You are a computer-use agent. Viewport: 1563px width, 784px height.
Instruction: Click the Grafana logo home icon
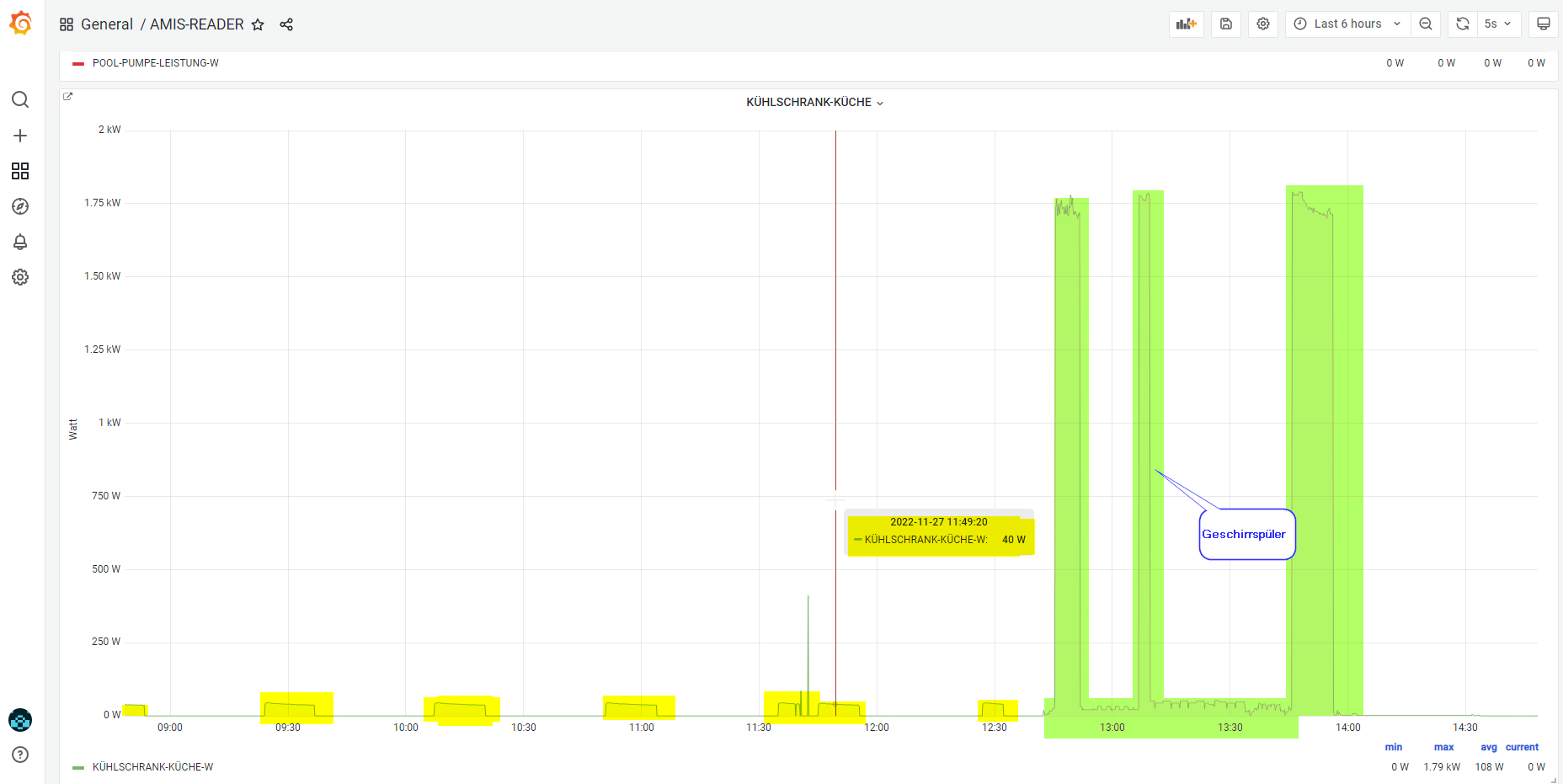tap(20, 24)
